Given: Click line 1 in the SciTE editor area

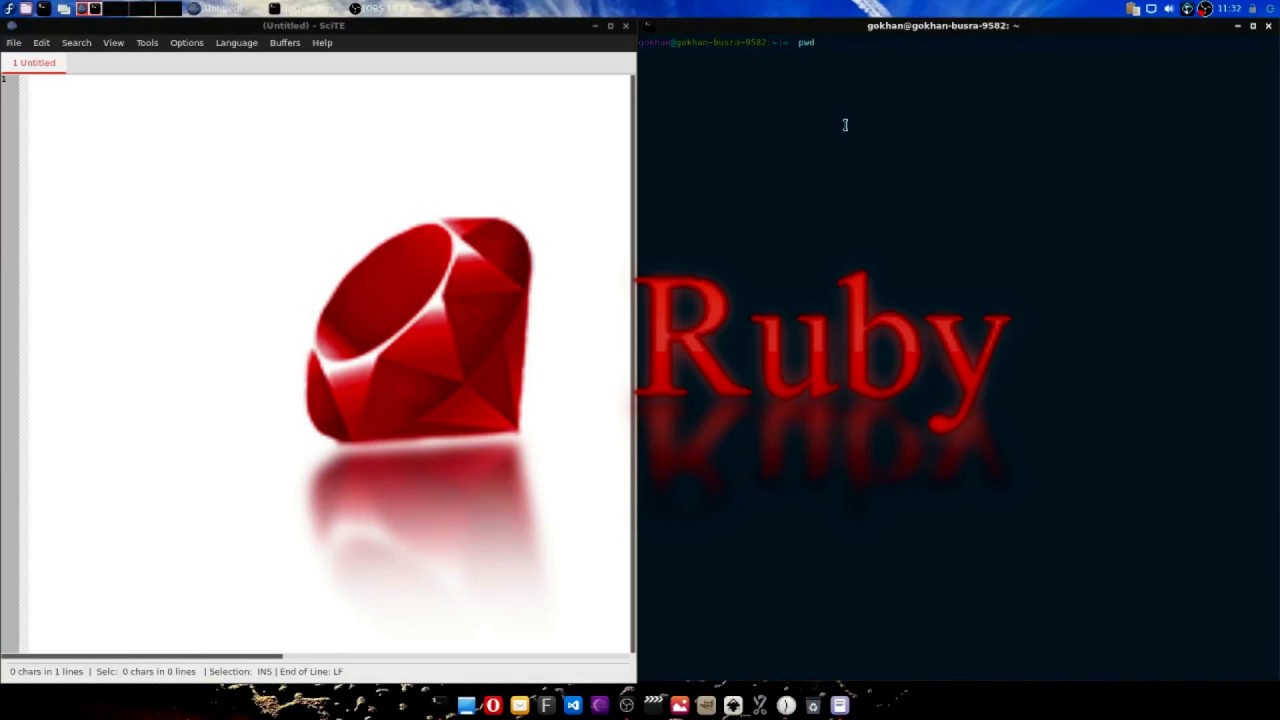Looking at the screenshot, I should 60,79.
